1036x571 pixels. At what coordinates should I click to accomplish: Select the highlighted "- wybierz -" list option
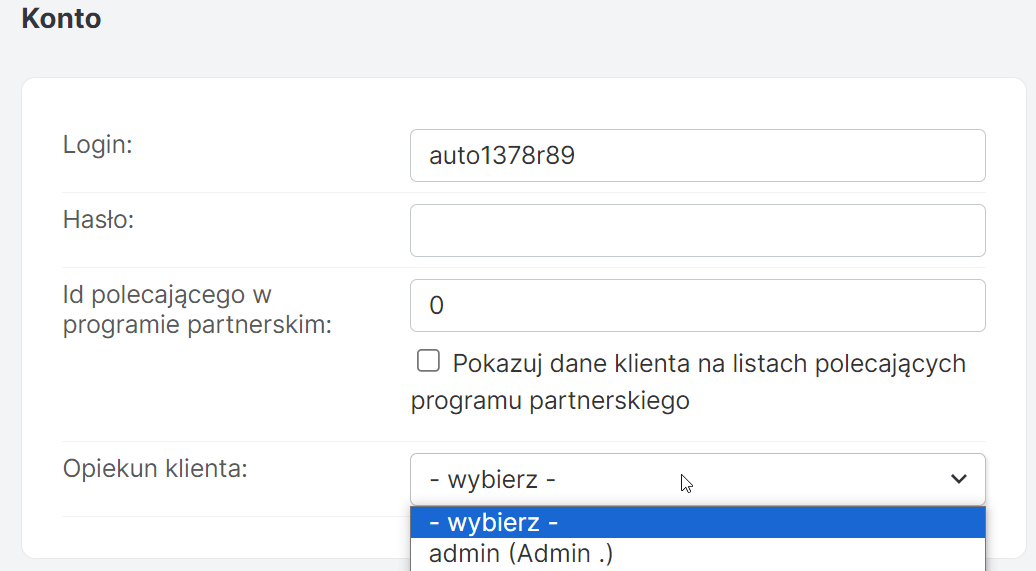point(697,522)
